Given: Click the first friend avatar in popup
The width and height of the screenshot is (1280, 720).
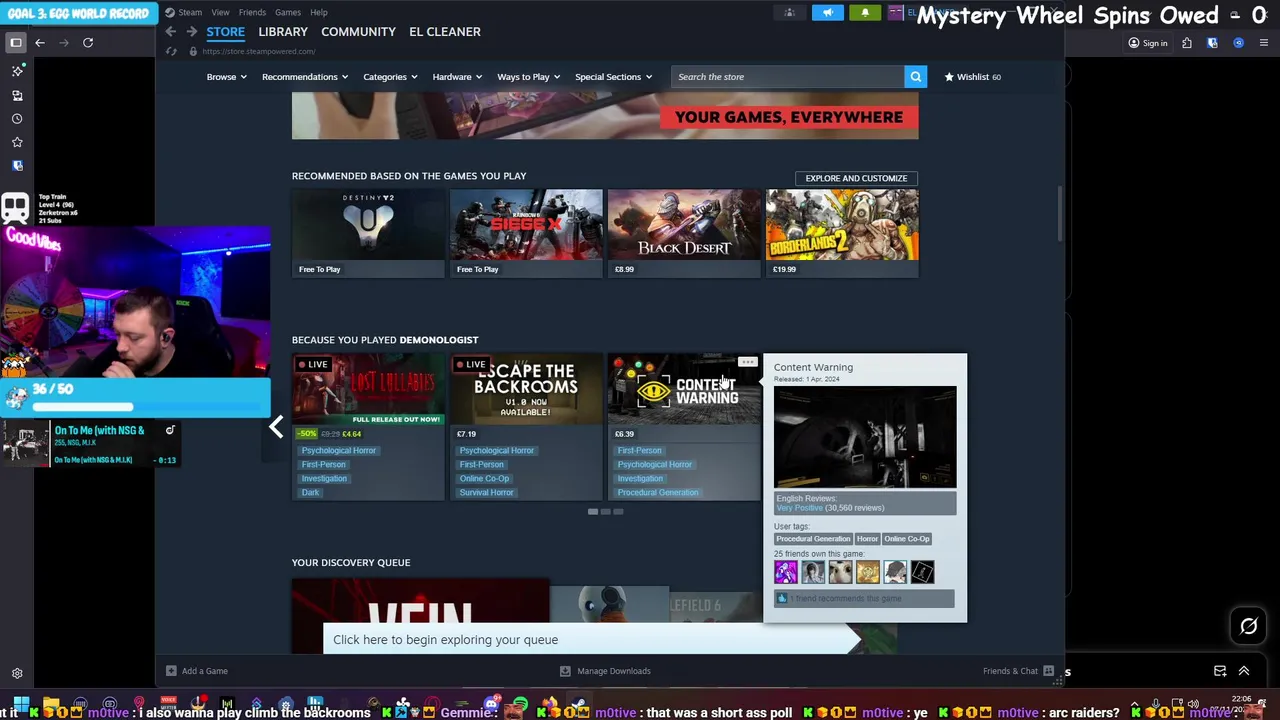Looking at the screenshot, I should (x=786, y=572).
